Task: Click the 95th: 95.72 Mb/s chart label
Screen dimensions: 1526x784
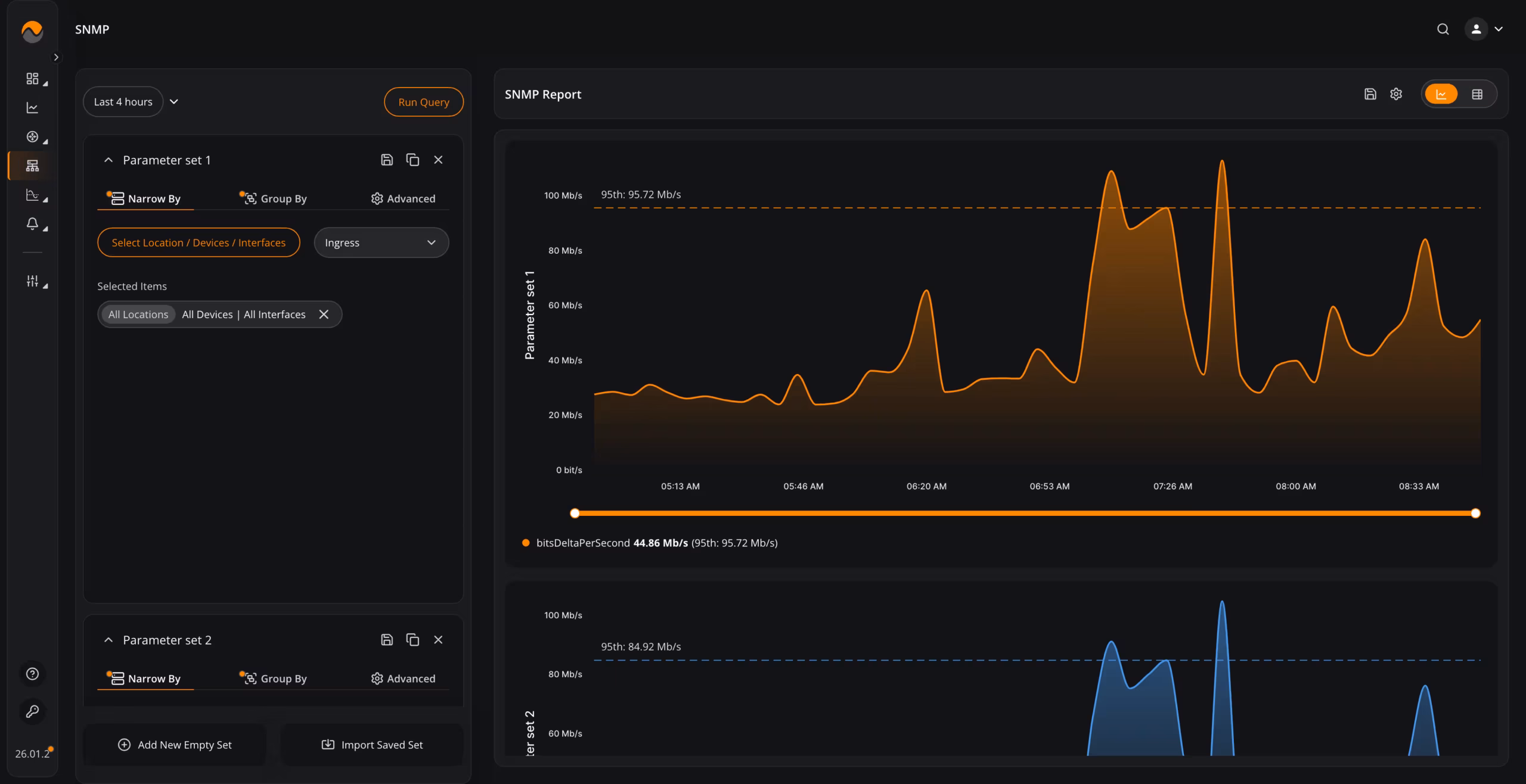Action: pos(641,195)
